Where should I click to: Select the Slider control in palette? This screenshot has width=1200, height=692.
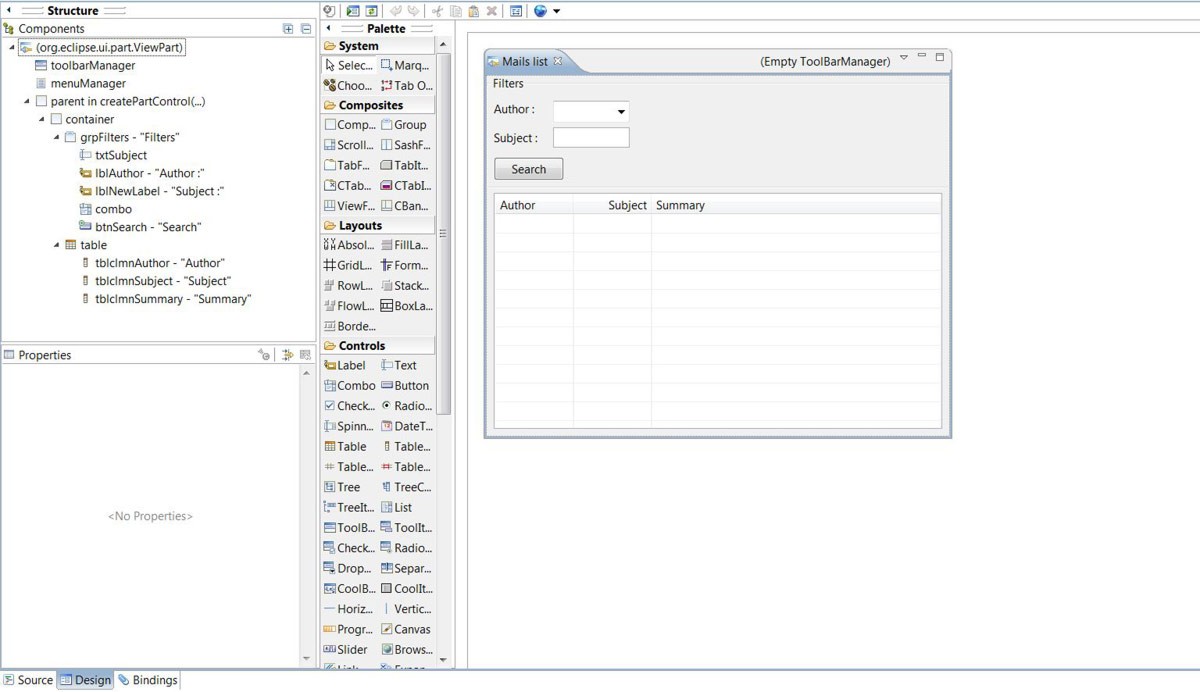347,649
